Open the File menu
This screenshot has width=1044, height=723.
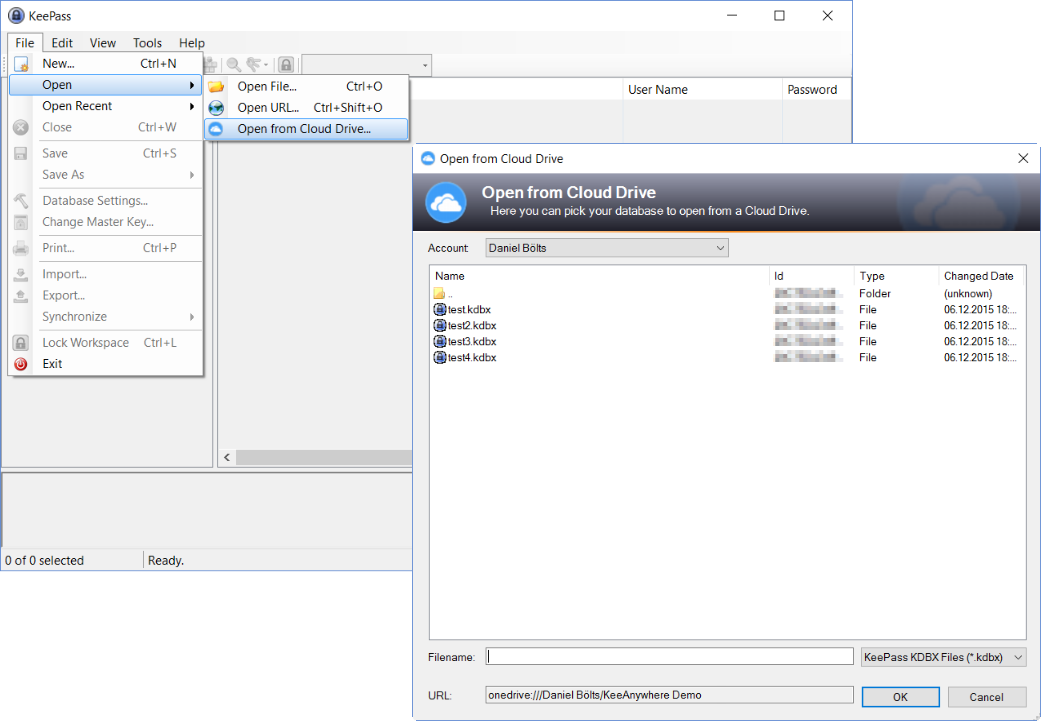25,43
